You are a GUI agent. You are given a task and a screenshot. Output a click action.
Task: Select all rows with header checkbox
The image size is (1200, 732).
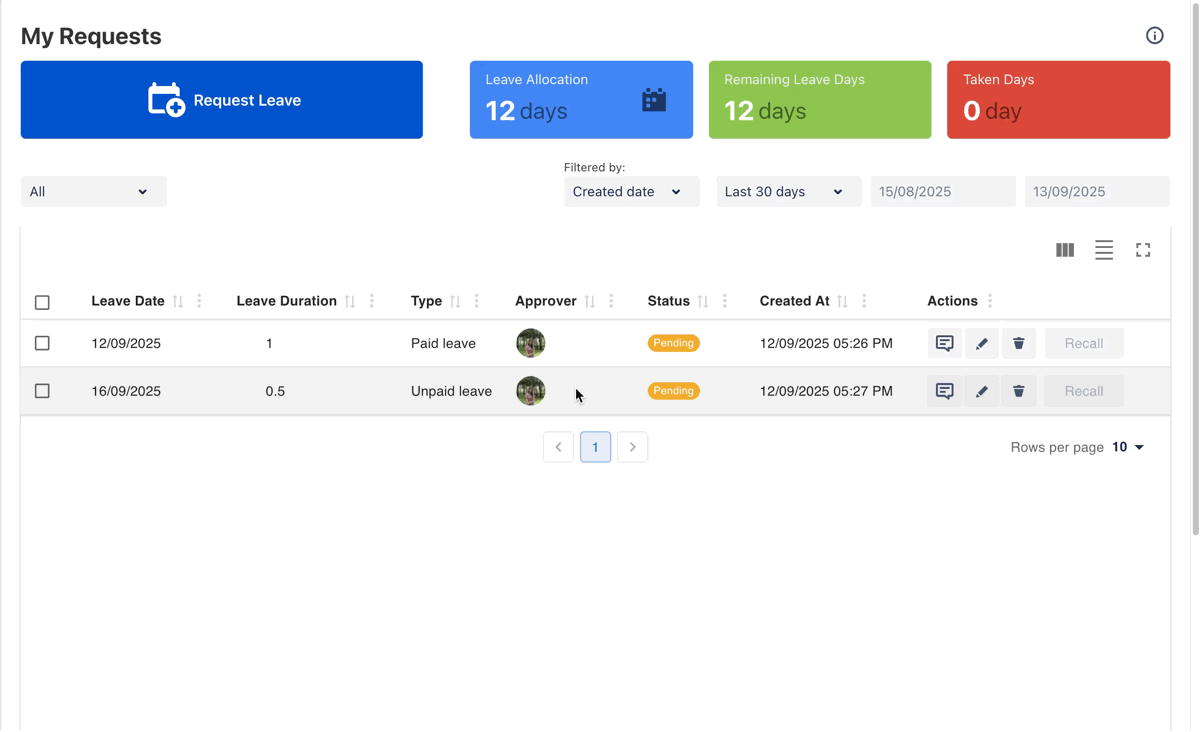pyautogui.click(x=42, y=302)
